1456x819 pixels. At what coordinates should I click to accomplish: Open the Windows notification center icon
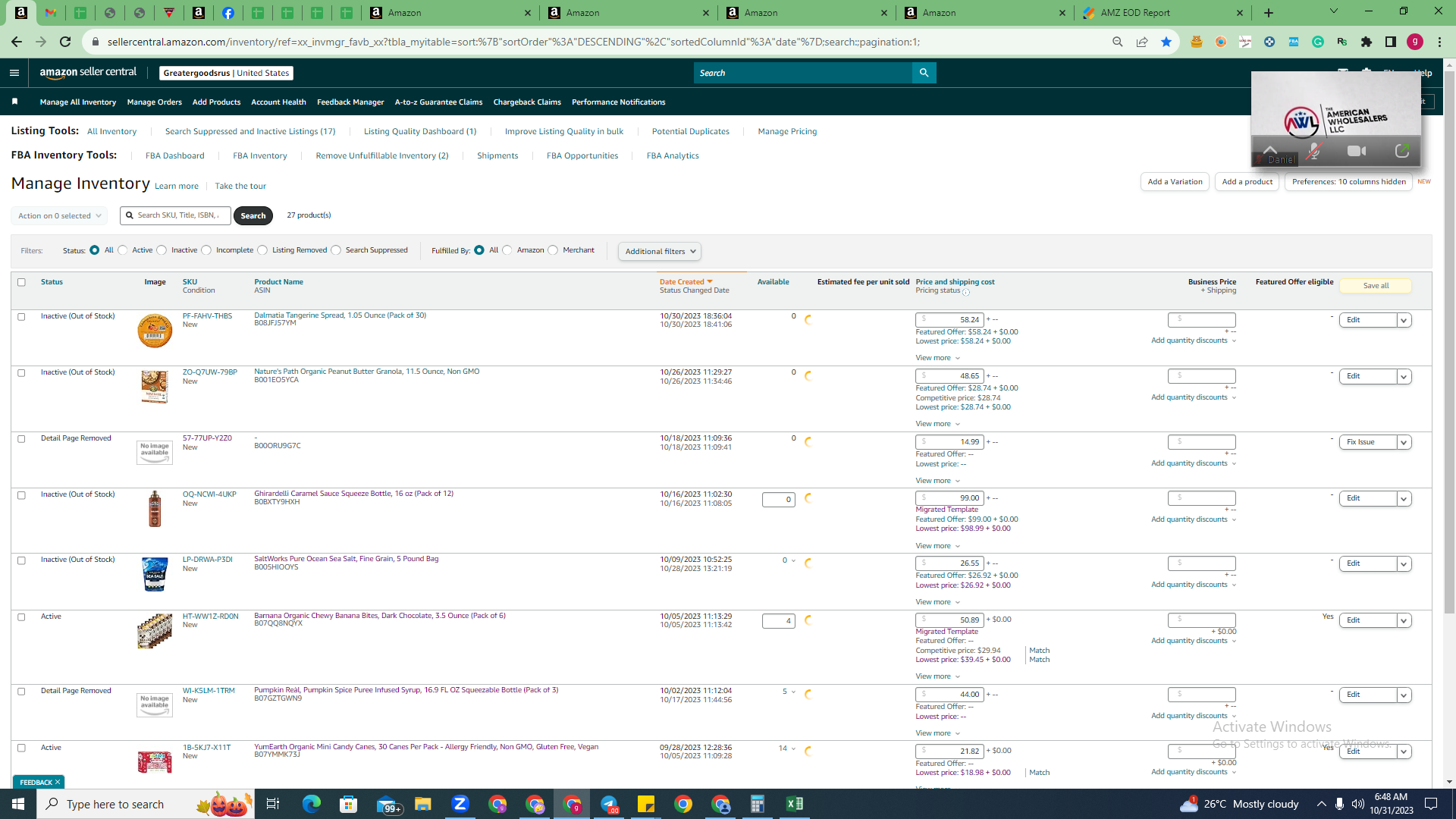(x=1432, y=804)
